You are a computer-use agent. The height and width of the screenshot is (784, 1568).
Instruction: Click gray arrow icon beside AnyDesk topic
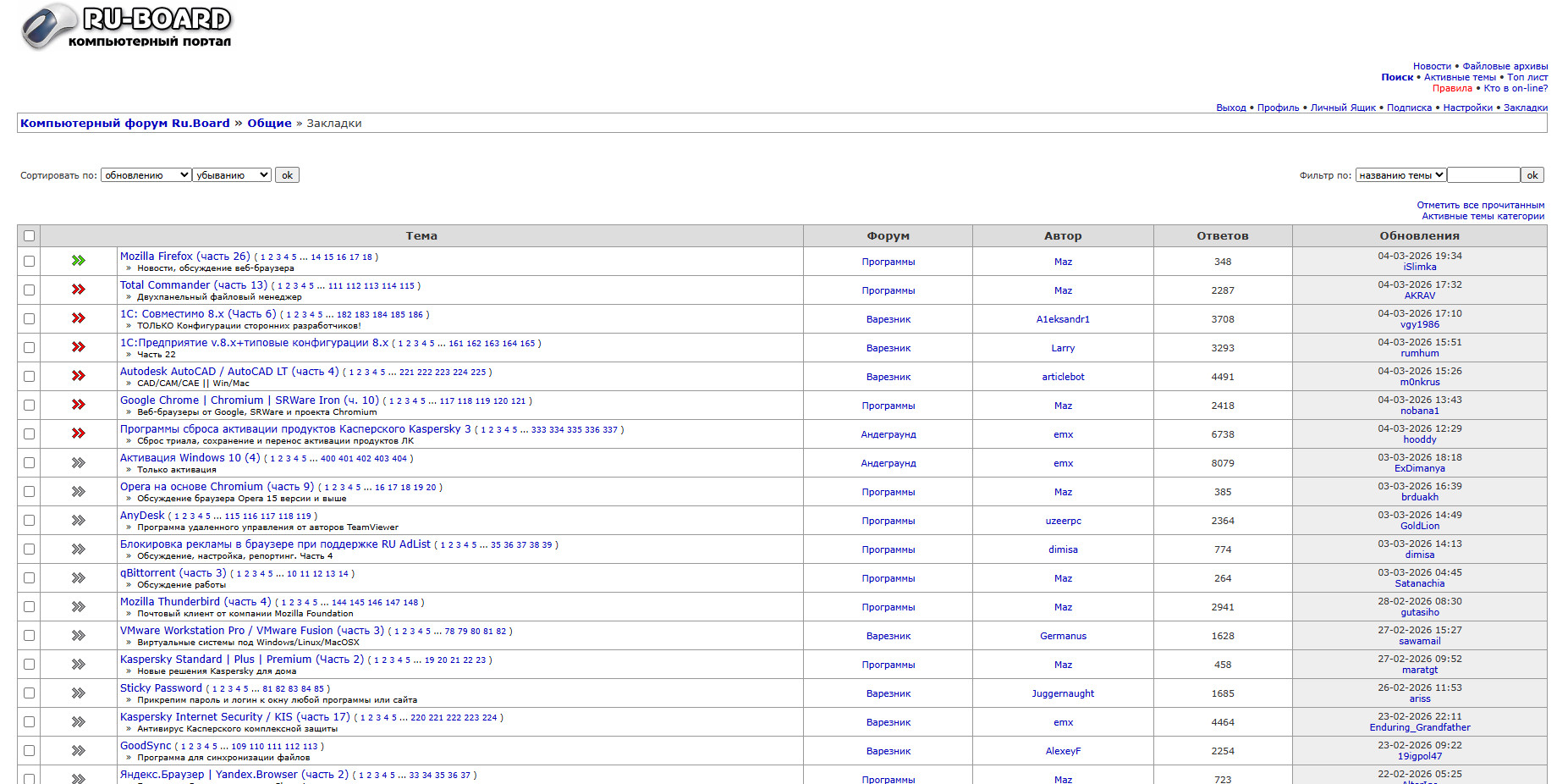tap(79, 520)
